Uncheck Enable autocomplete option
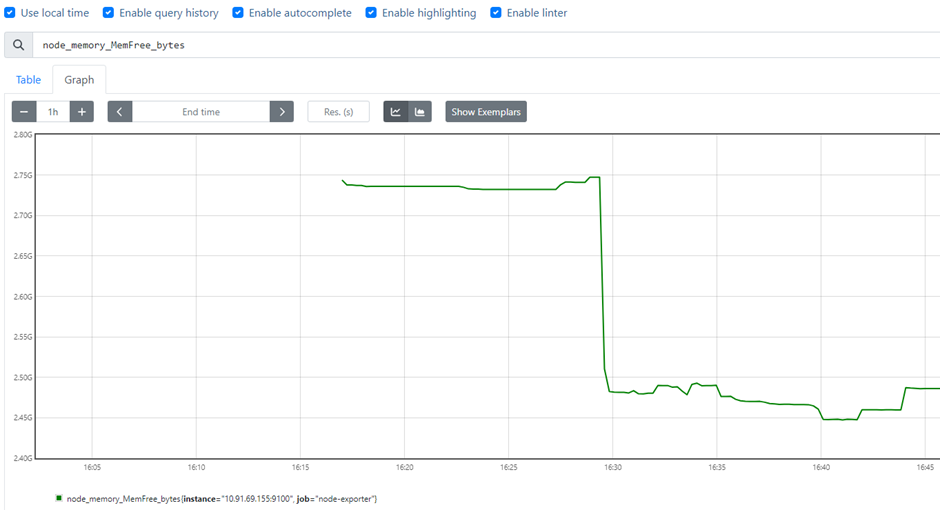Viewport: 940px width, 510px height. [238, 13]
